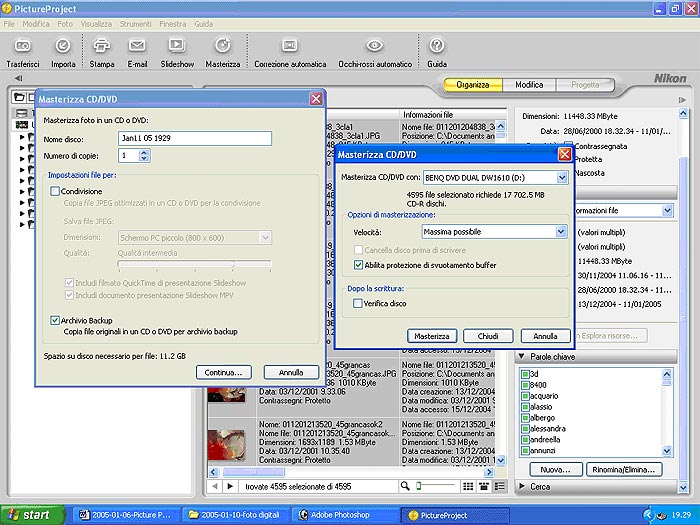Viewport: 700px width, 525px height.
Task: Expand the first folder tree node
Action: click(x=22, y=137)
